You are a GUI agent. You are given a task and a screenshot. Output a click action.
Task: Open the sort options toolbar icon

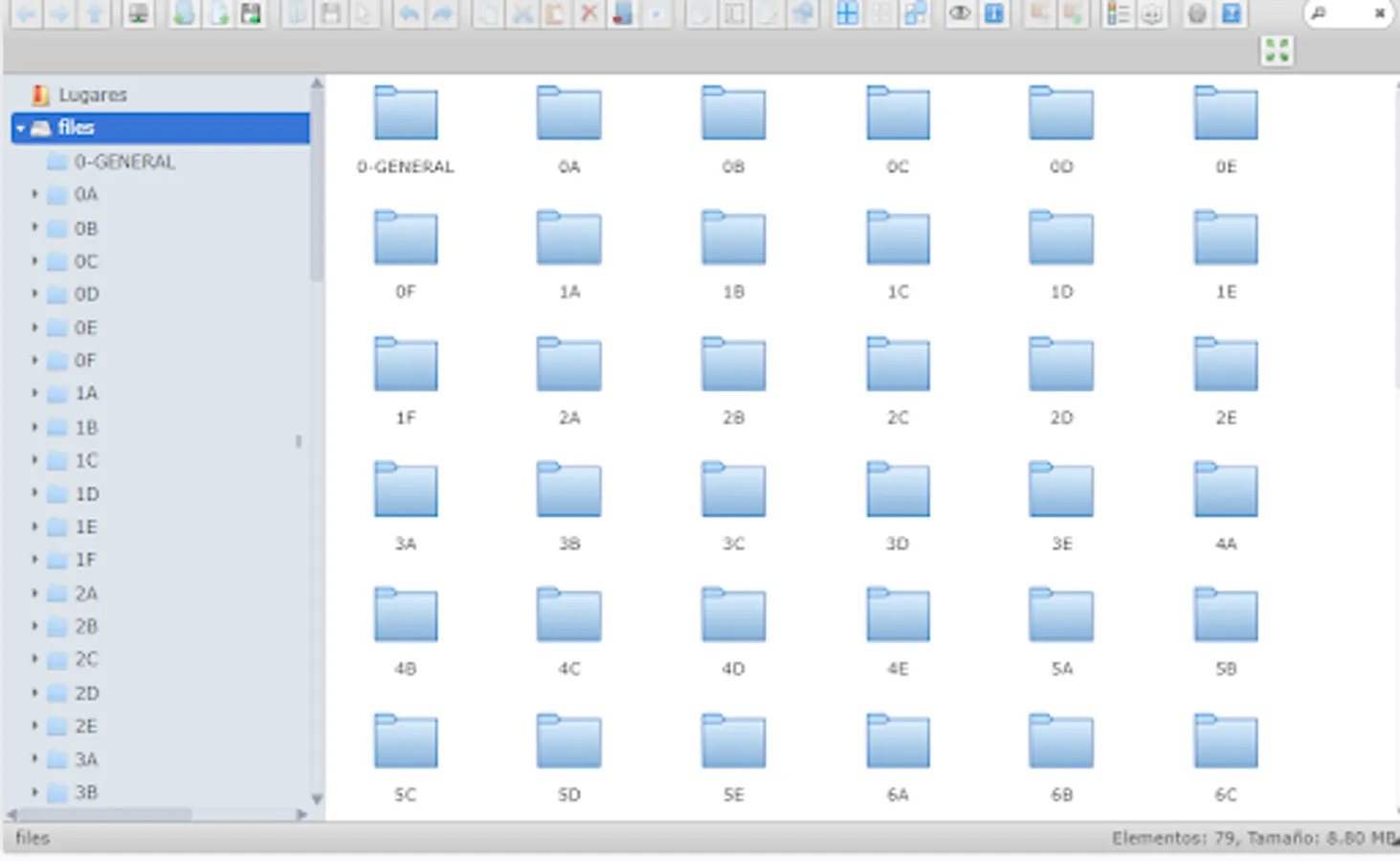click(1151, 14)
